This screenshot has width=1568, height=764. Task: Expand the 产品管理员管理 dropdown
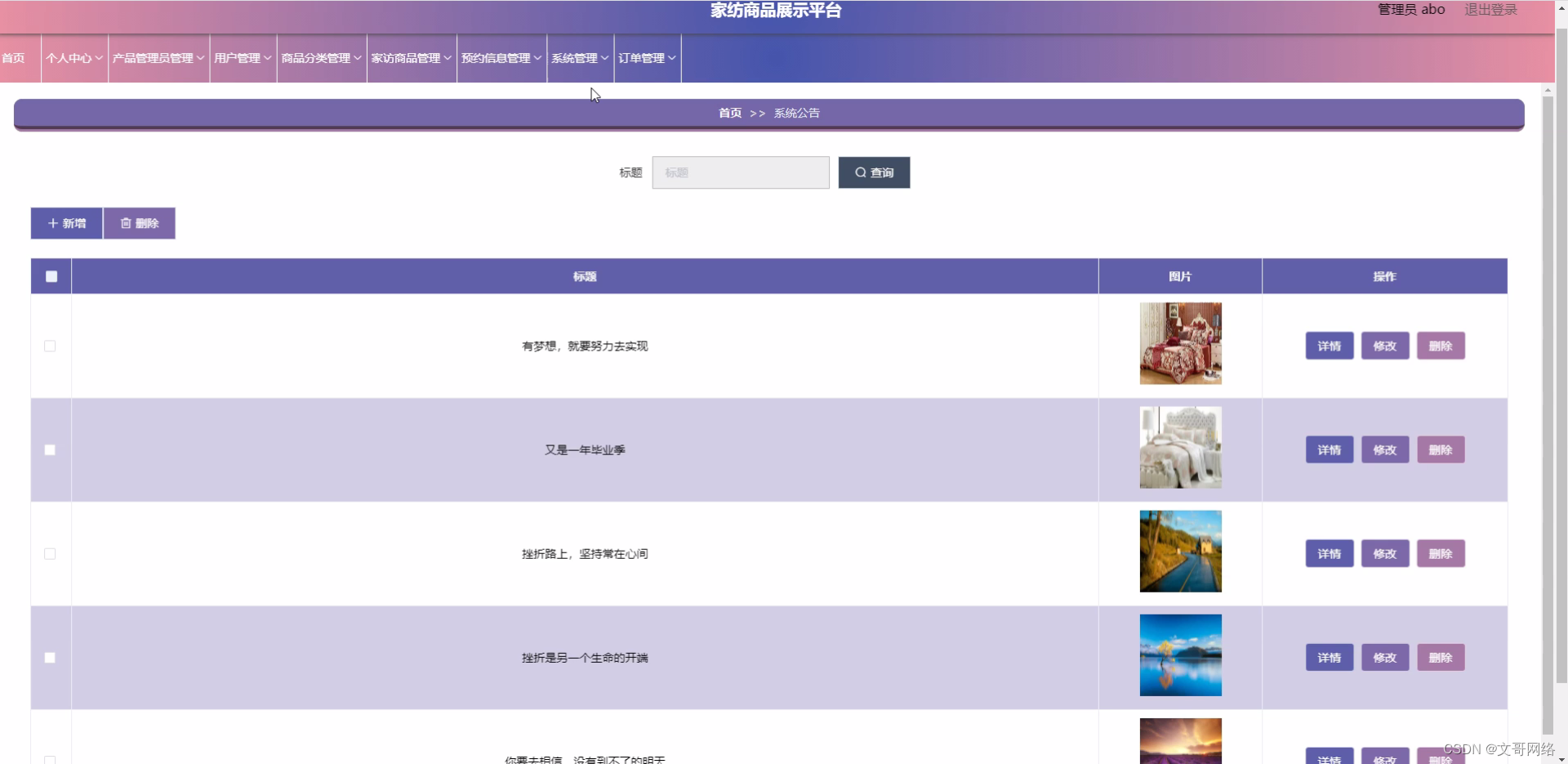pyautogui.click(x=157, y=58)
